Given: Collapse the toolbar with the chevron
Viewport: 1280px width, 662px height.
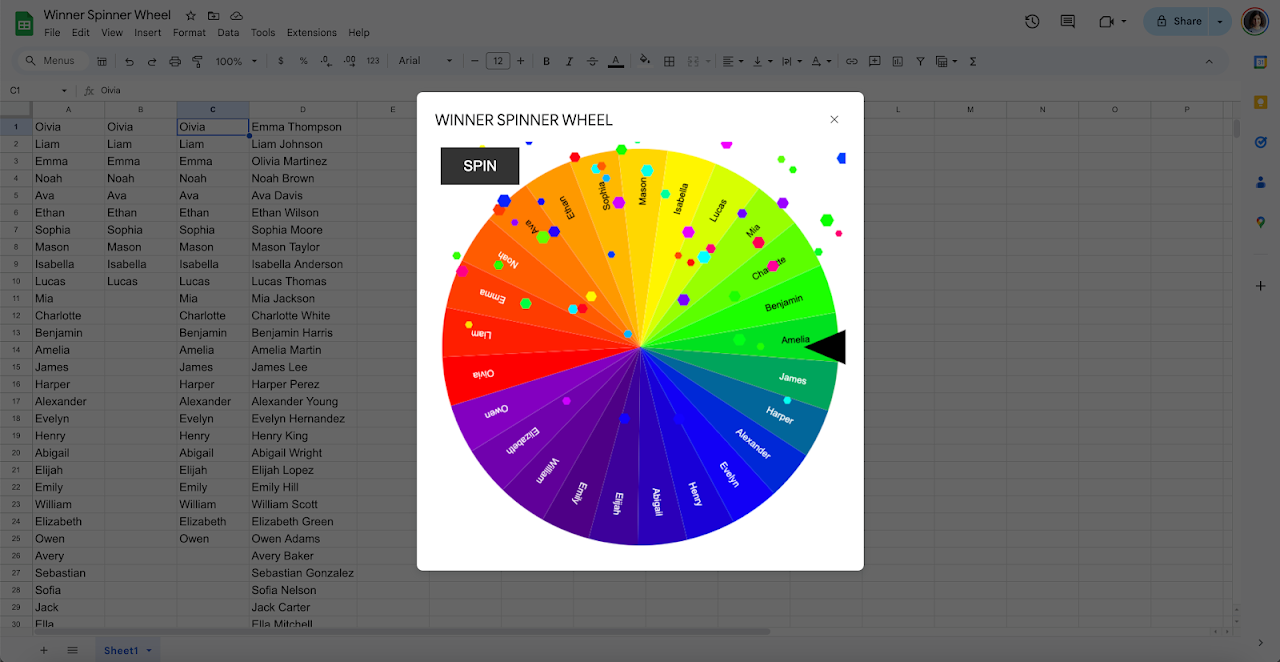Looking at the screenshot, I should pos(1209,62).
